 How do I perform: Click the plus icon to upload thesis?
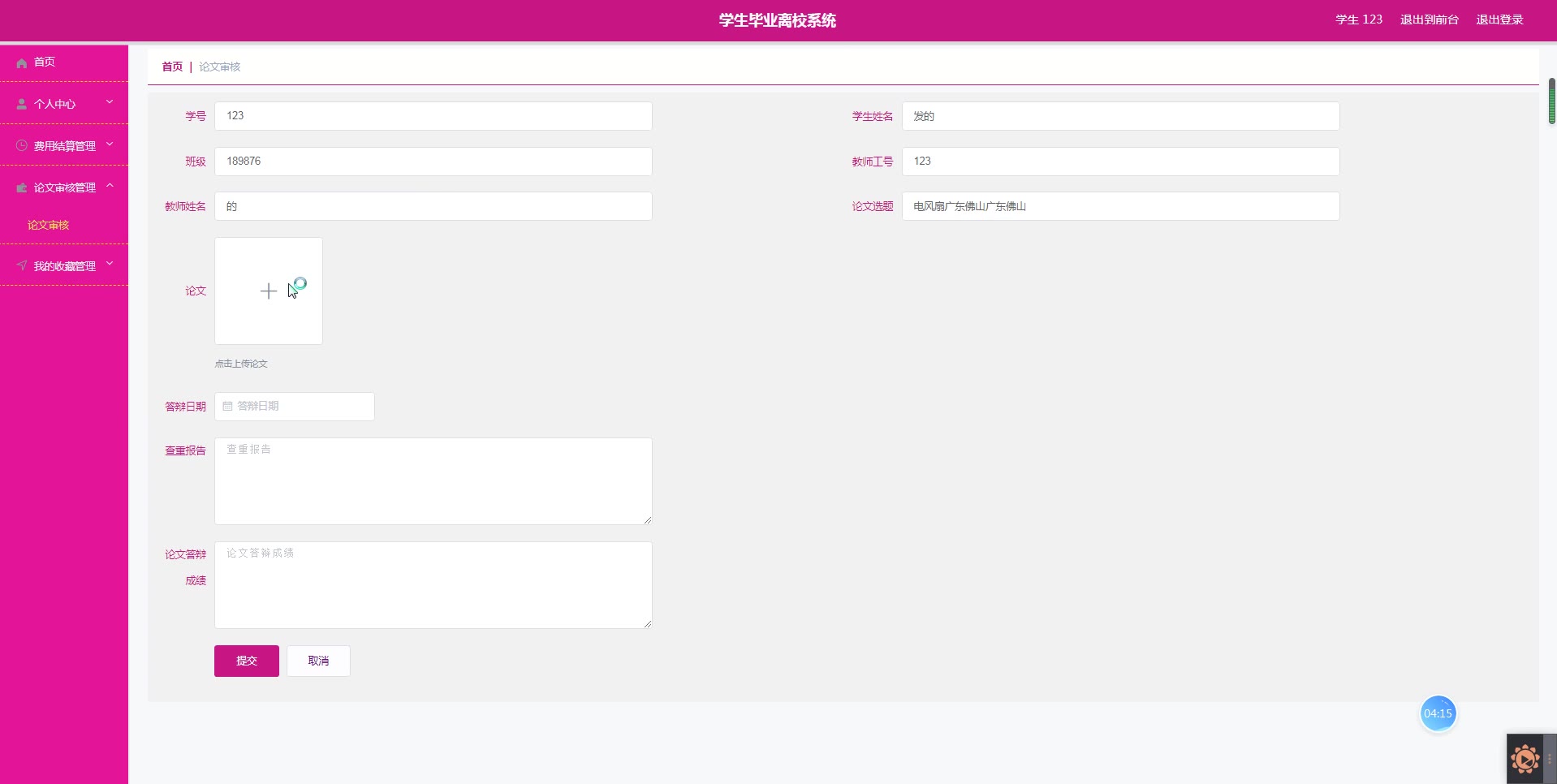[x=269, y=291]
